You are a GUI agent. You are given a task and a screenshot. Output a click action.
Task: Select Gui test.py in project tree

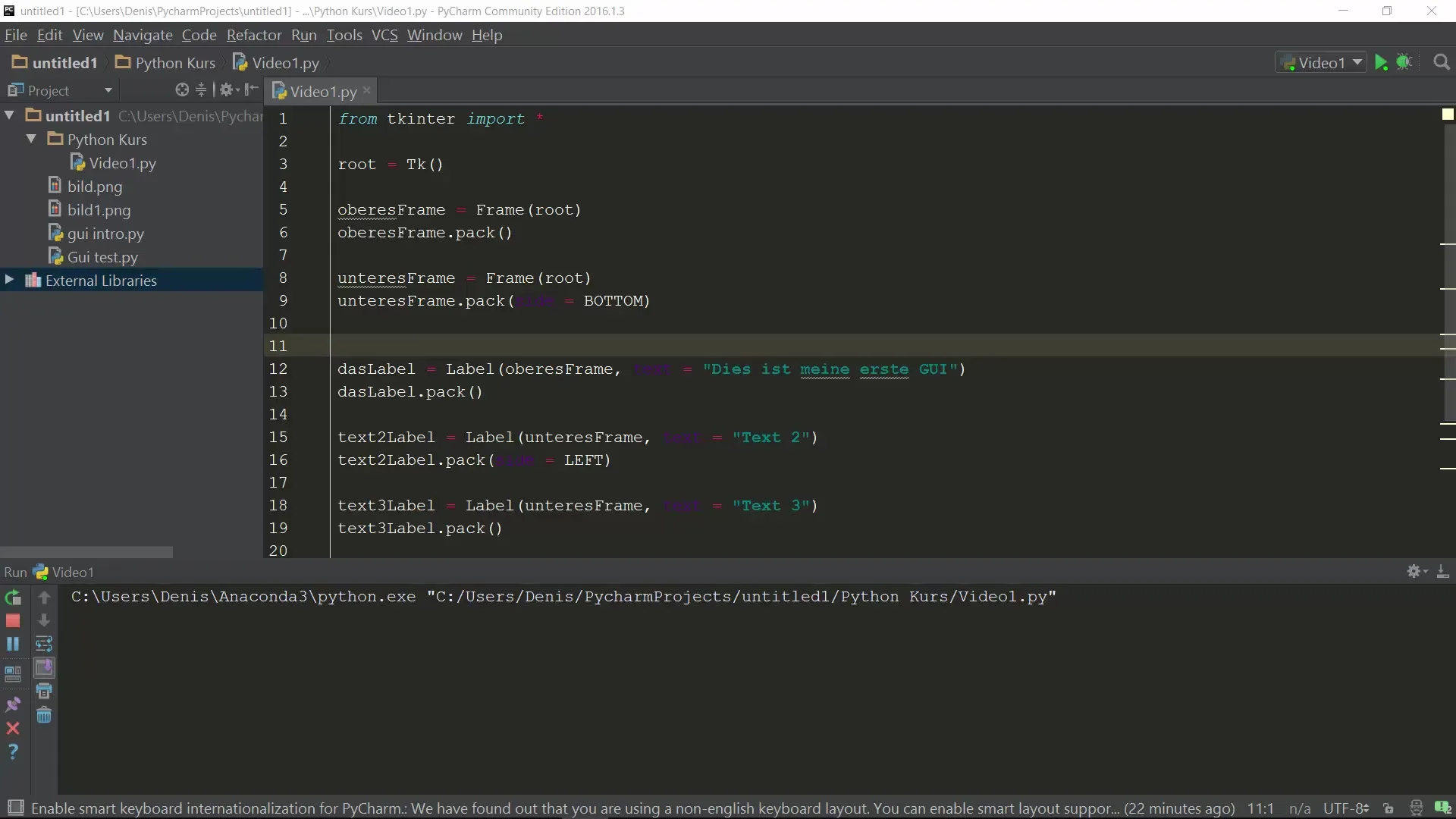[93, 257]
